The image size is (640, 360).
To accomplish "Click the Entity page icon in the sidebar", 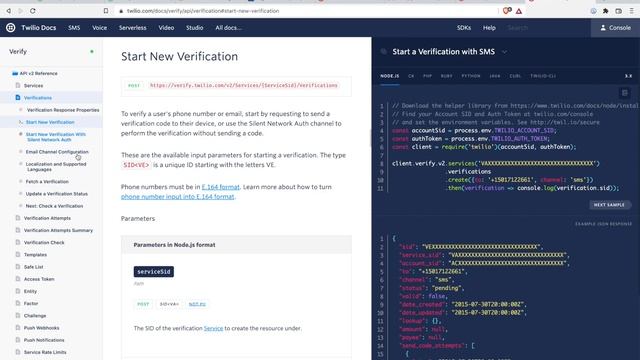I will 18,291.
